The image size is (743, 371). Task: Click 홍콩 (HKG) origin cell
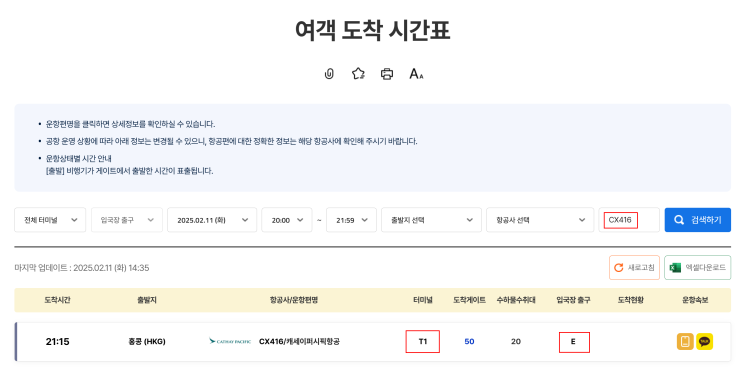(147, 342)
